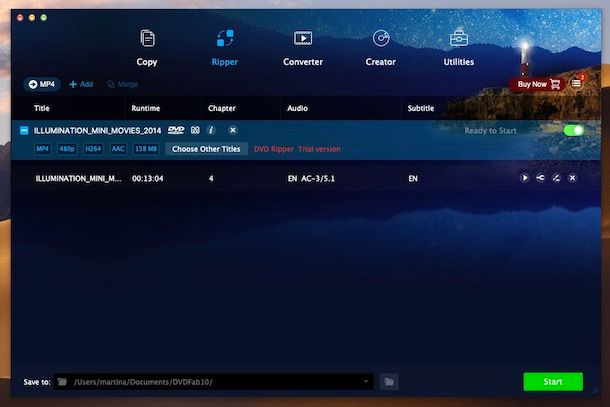The width and height of the screenshot is (610, 407).
Task: Open the movie metadata film icon
Action: click(195, 130)
